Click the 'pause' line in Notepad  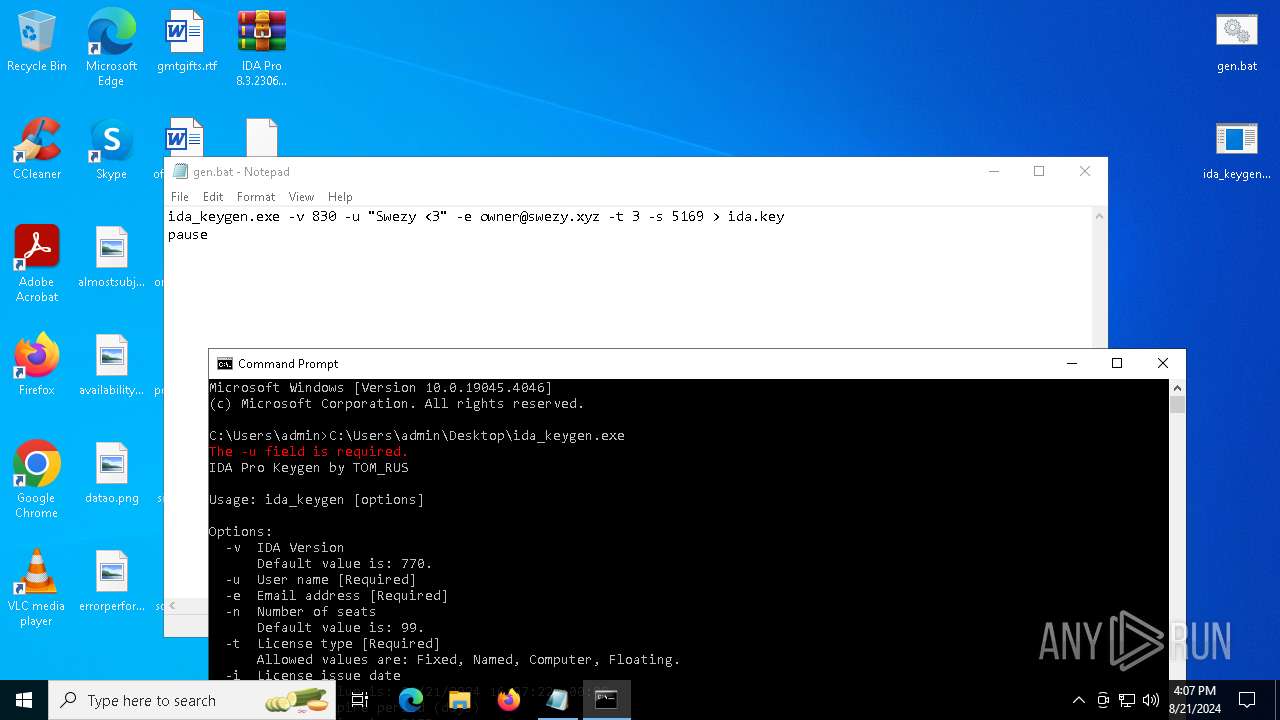pyautogui.click(x=188, y=235)
